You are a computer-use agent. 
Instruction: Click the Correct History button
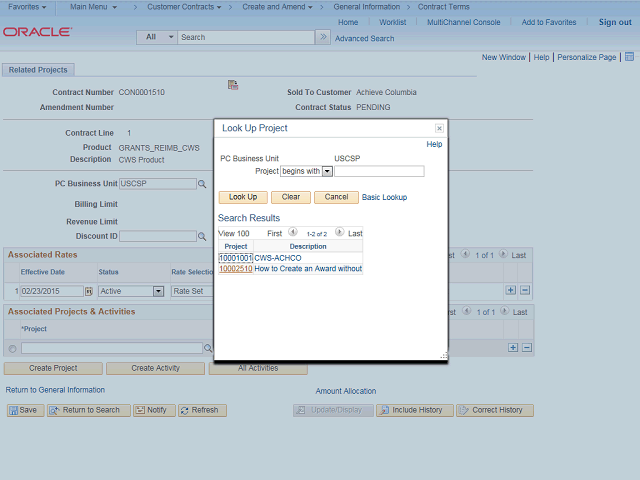(x=495, y=410)
